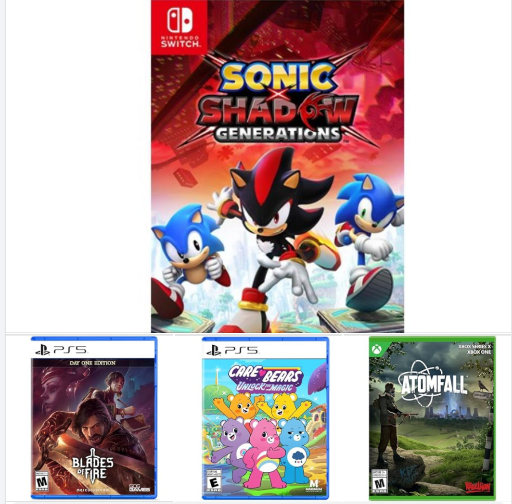Screen dimensions: 512x504
Task: Click the PS5 logo on Care Bears
Action: point(232,350)
